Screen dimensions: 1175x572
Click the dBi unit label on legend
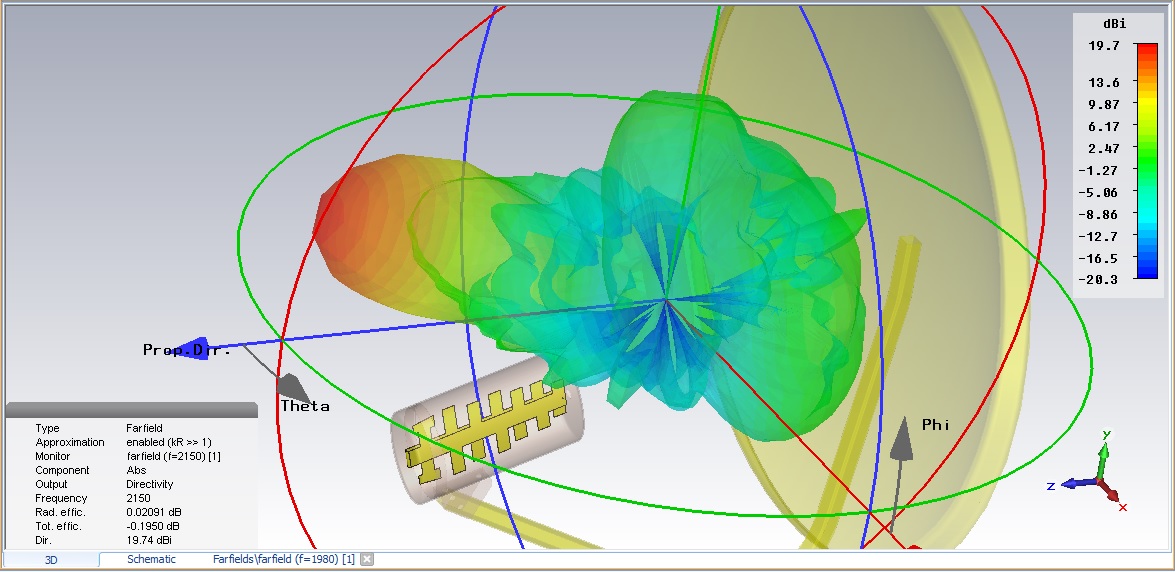(x=1115, y=24)
